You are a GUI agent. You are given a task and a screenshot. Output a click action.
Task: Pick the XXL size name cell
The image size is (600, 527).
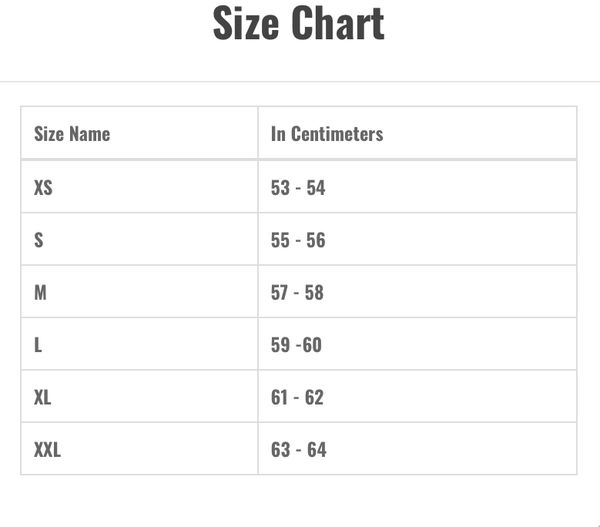(x=47, y=450)
